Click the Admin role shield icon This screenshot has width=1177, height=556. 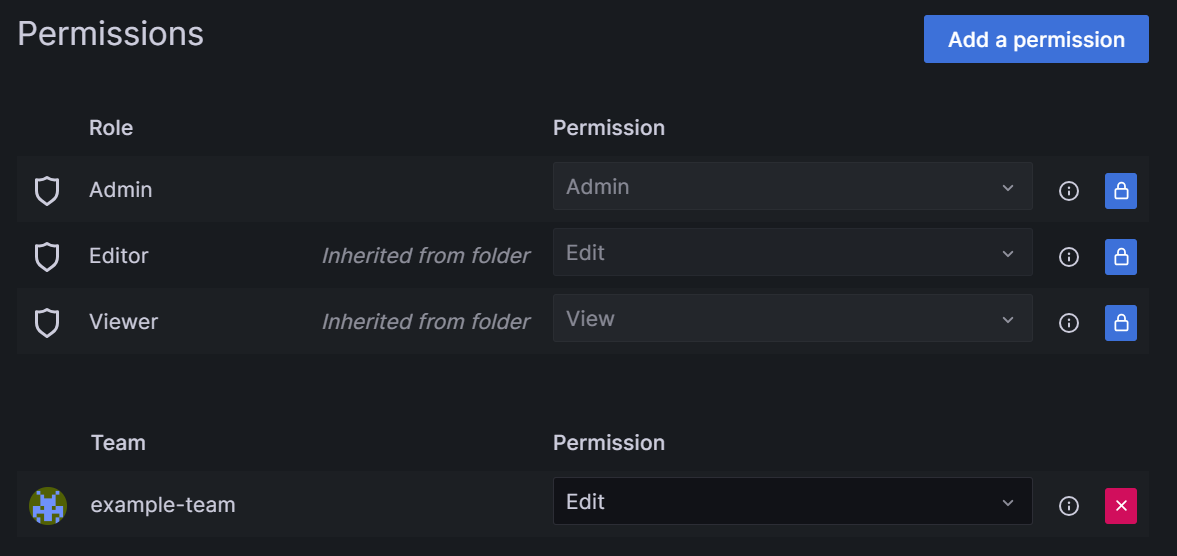point(47,190)
